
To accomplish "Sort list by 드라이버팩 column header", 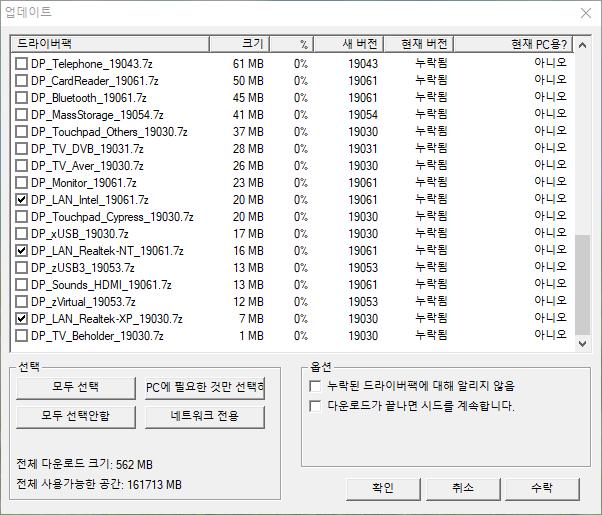I will point(108,44).
